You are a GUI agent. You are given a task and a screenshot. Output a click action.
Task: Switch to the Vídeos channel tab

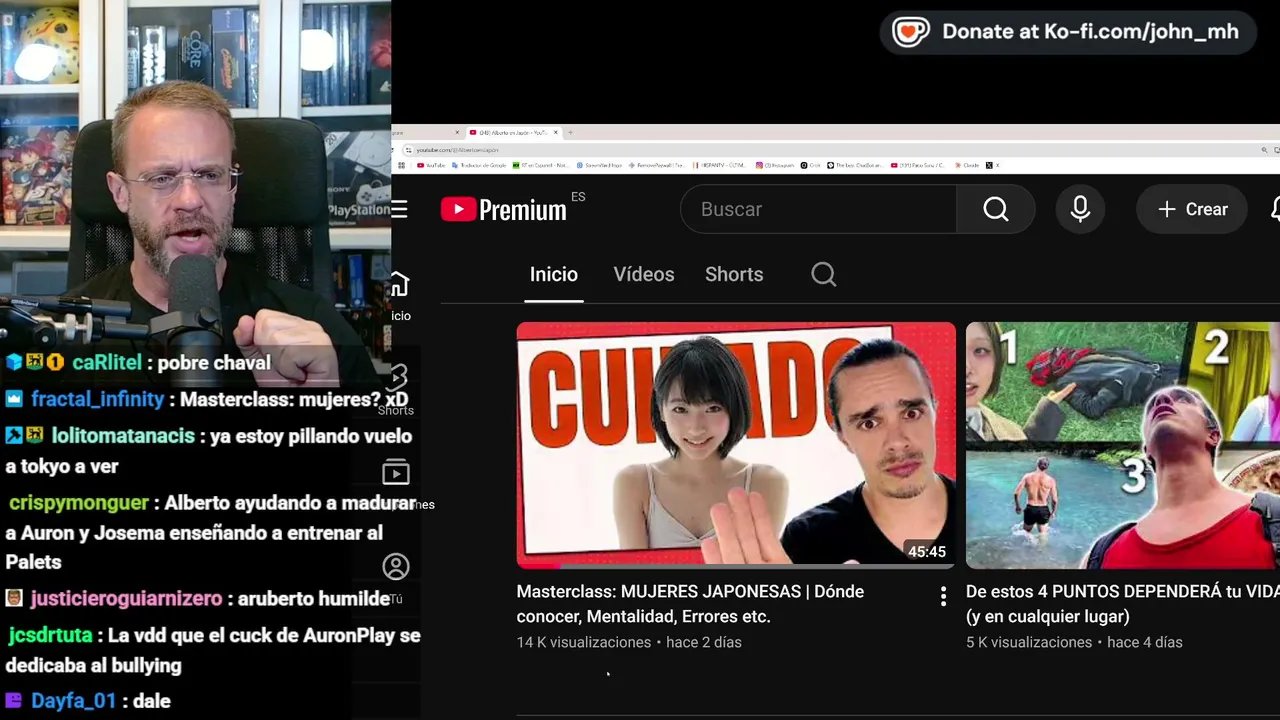pyautogui.click(x=644, y=274)
